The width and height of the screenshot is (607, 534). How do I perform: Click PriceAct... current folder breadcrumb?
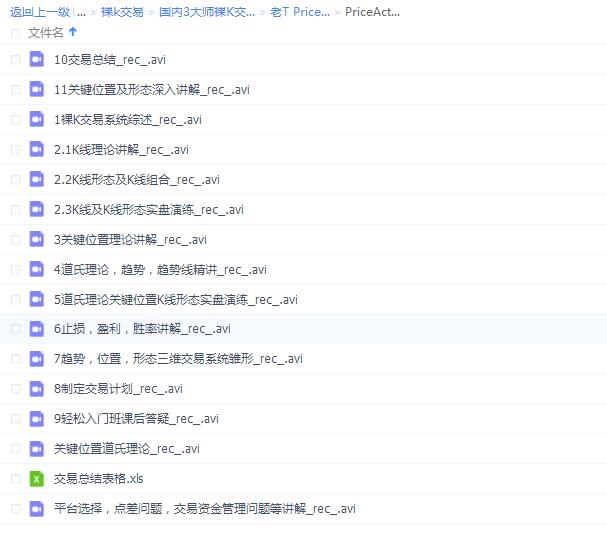pyautogui.click(x=372, y=12)
